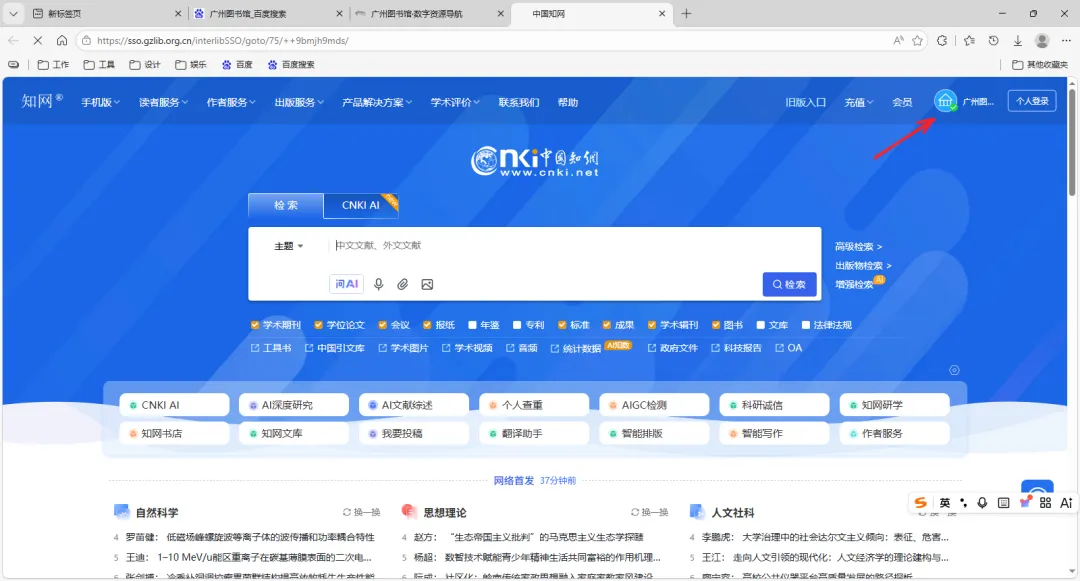Switch to the 广州图书馆_百度搜索 browser tab
Viewport: 1080px width, 581px height.
point(267,14)
